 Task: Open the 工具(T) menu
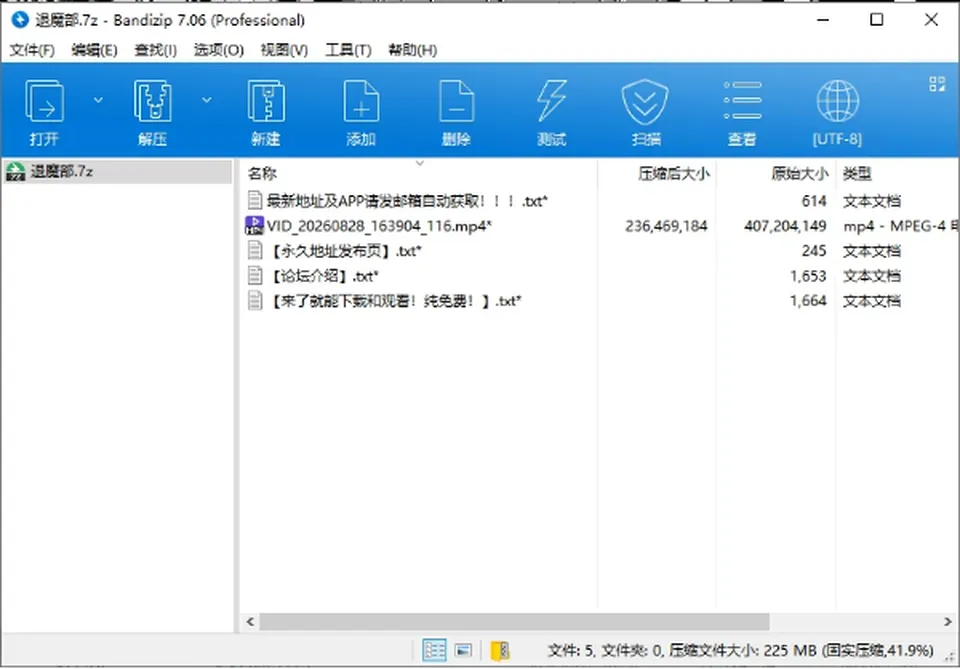(348, 50)
